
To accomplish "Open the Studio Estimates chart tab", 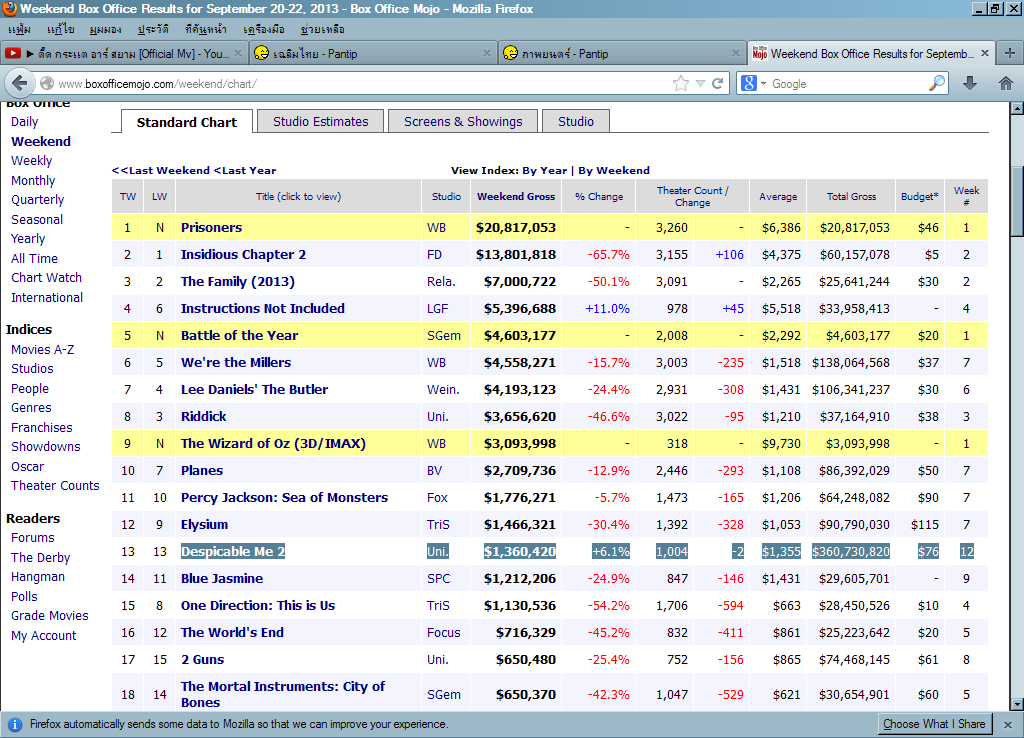I will point(321,121).
